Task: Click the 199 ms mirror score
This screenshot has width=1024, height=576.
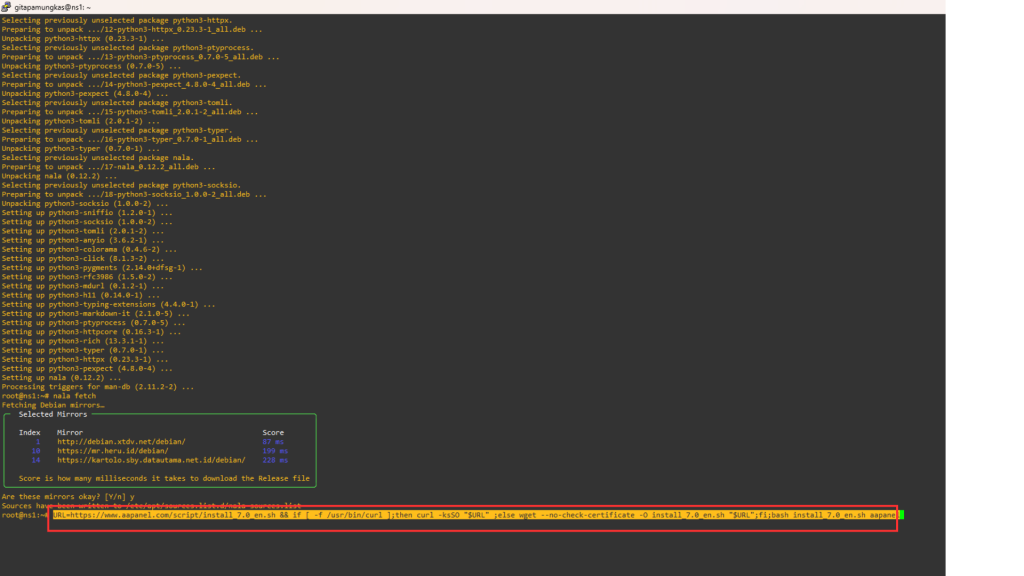Action: [275, 451]
